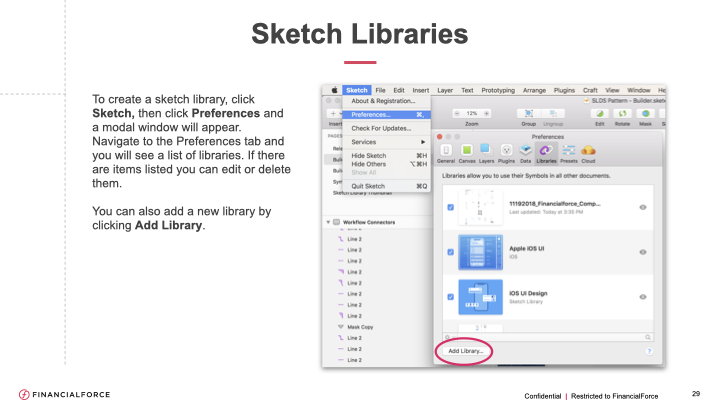The height and width of the screenshot is (405, 720).
Task: Click the Workflow Connectors artboard icon
Action: 337,222
